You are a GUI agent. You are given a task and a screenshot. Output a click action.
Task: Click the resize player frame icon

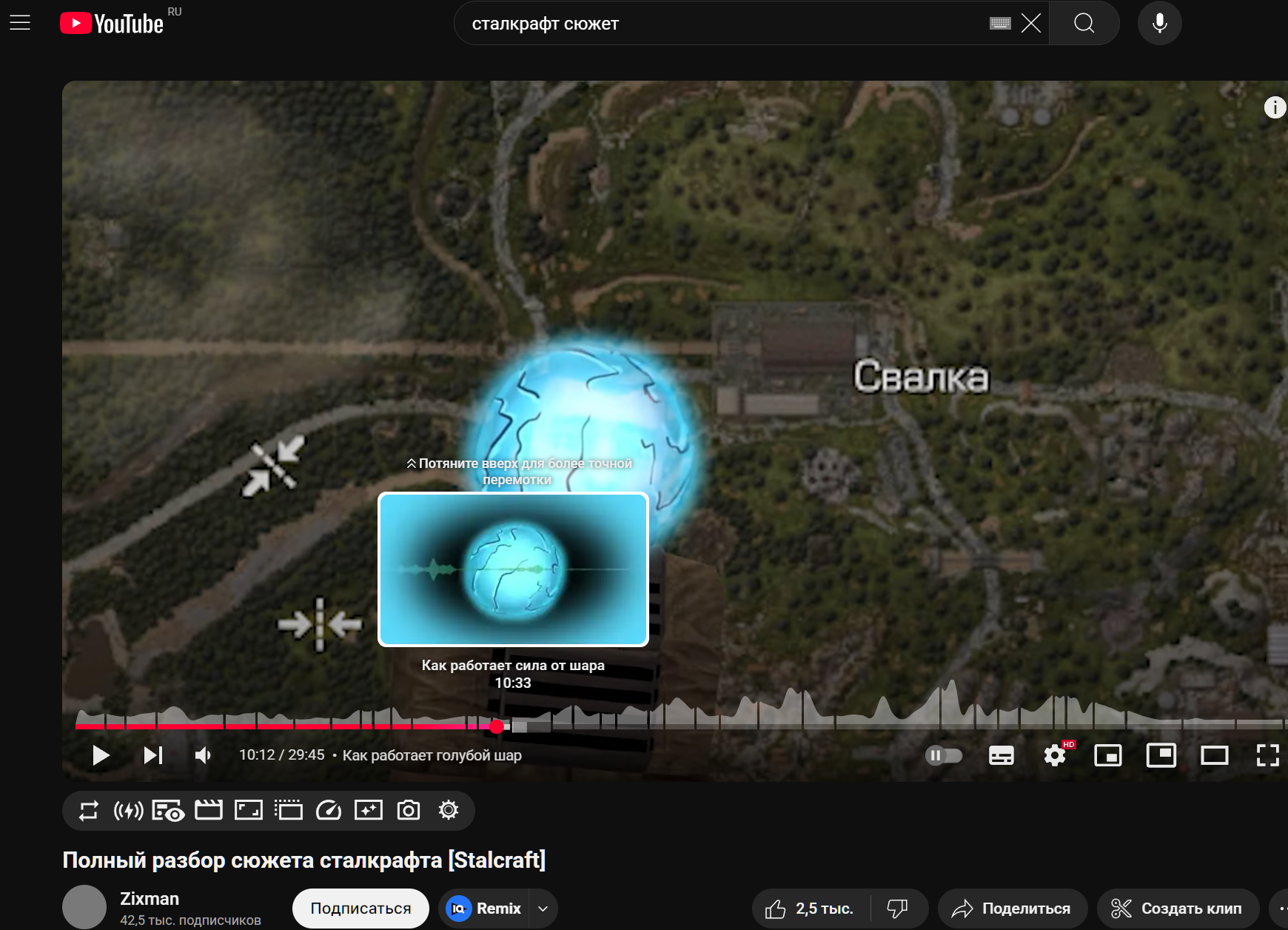pos(249,810)
